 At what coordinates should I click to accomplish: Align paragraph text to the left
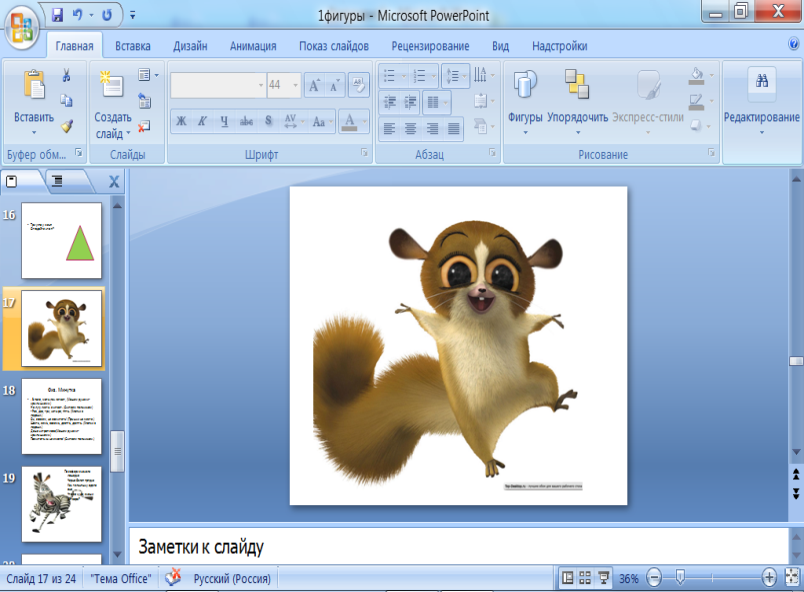pos(389,128)
